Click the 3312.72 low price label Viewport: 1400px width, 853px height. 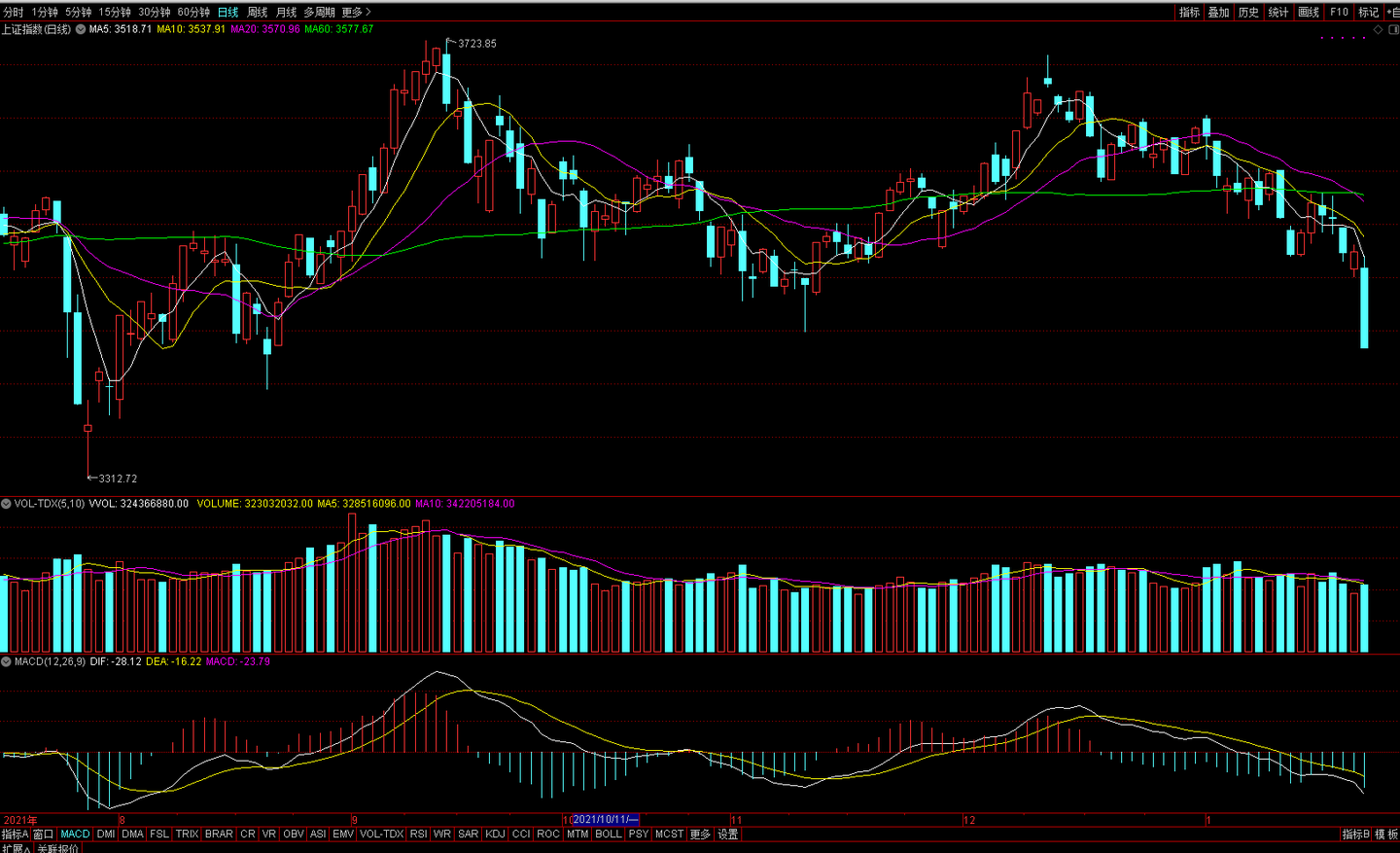[x=118, y=479]
